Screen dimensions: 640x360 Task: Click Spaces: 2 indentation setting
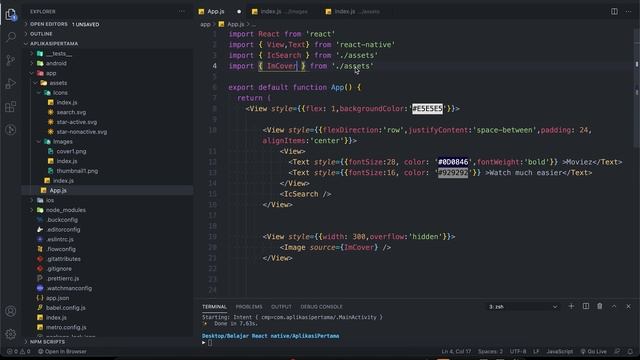[490, 351]
